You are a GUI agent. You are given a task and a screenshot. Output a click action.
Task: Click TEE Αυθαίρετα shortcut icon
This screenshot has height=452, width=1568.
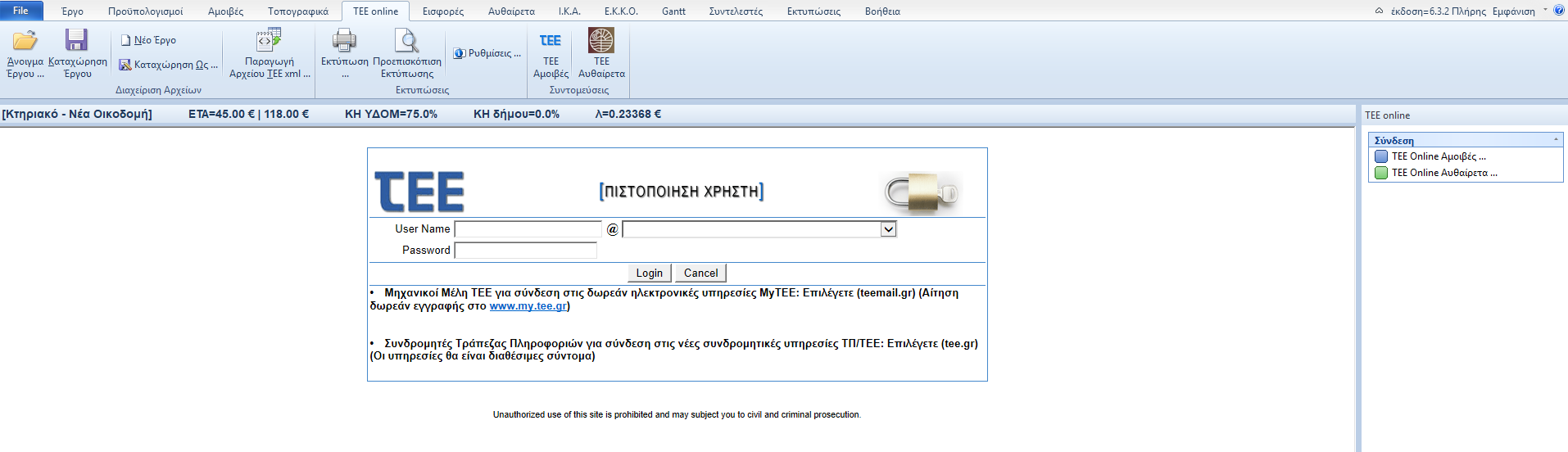point(601,41)
